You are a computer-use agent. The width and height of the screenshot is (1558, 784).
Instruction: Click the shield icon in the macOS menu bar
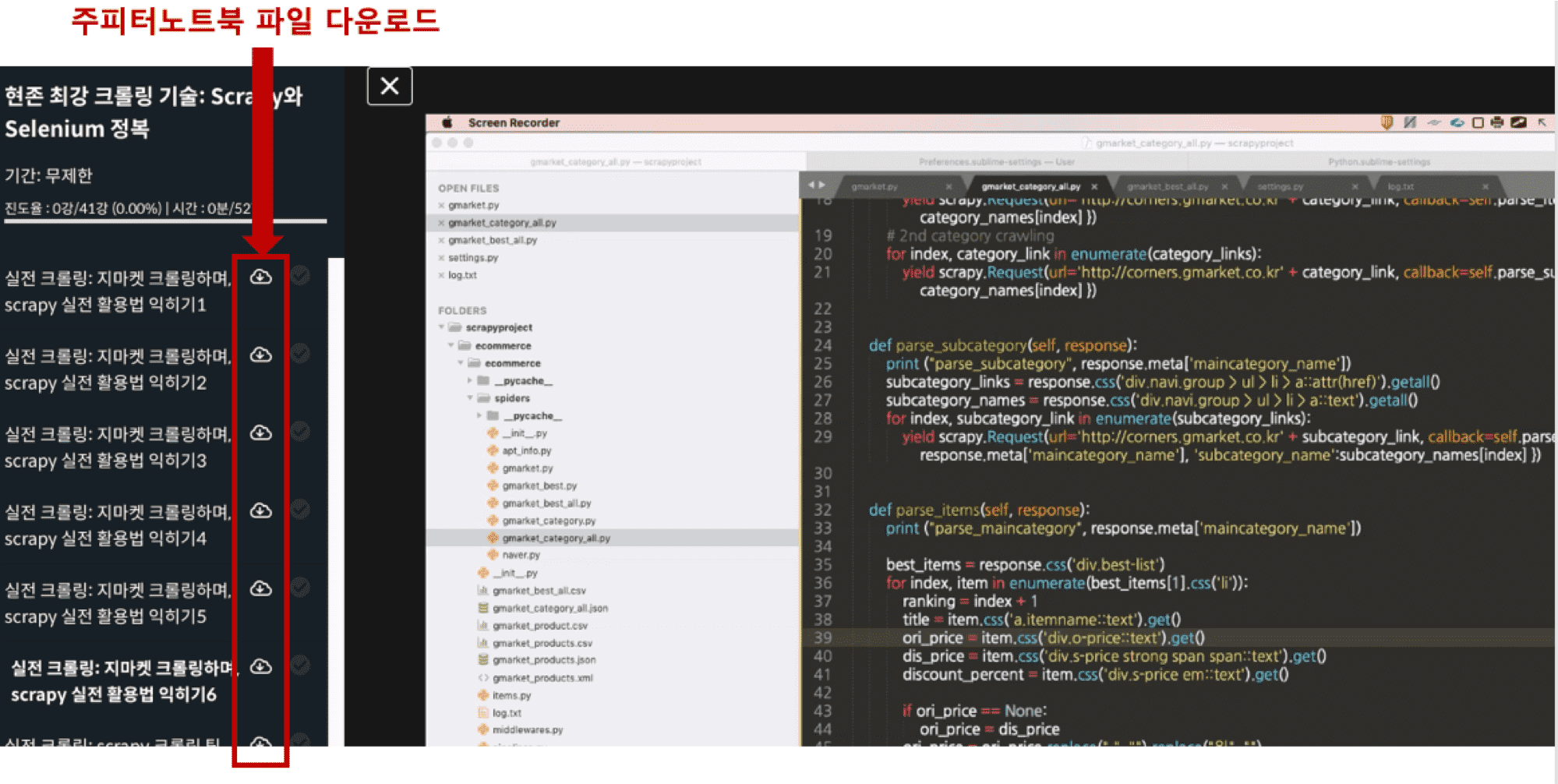coord(1387,122)
